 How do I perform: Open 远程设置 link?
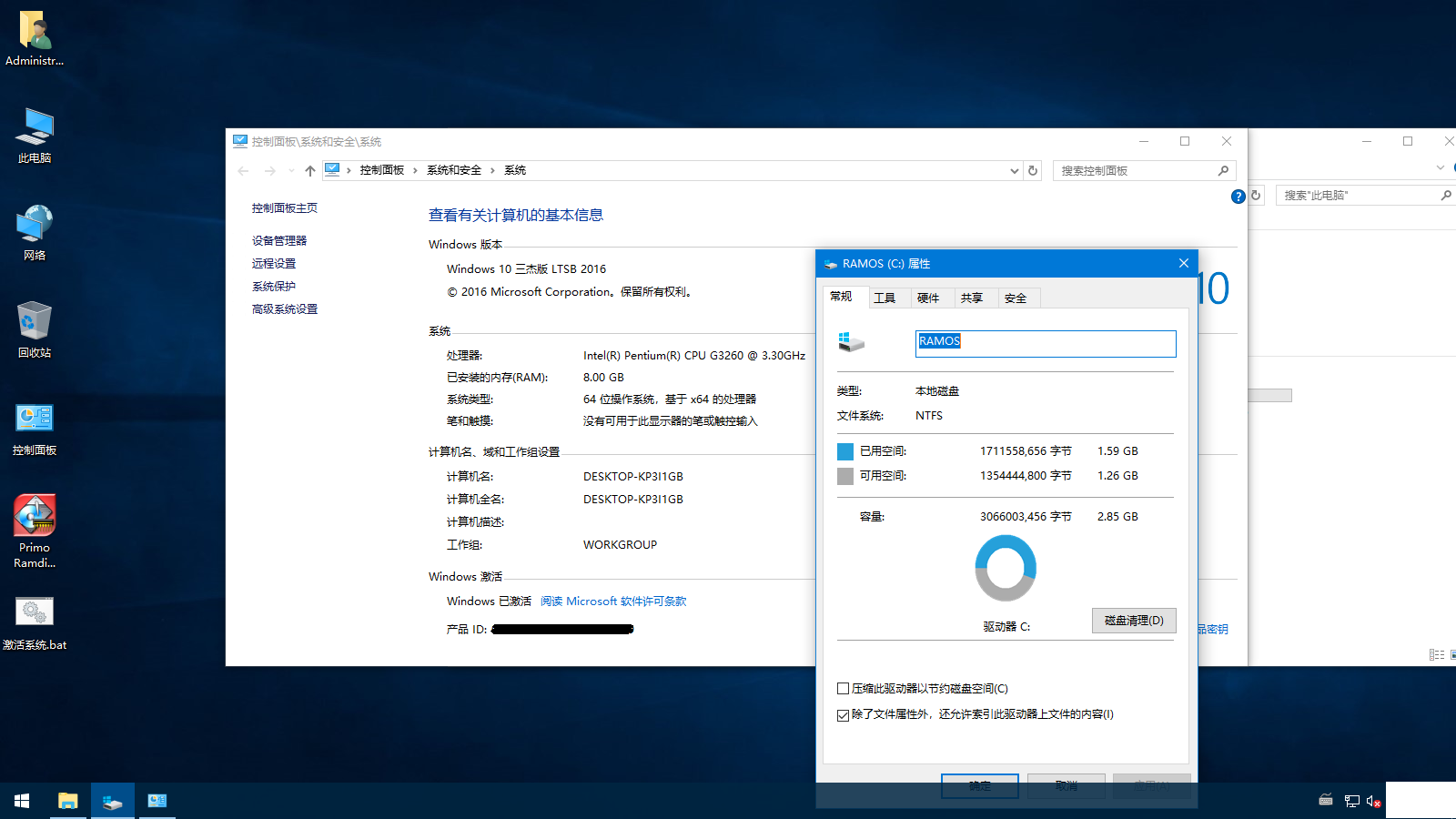pyautogui.click(x=274, y=264)
